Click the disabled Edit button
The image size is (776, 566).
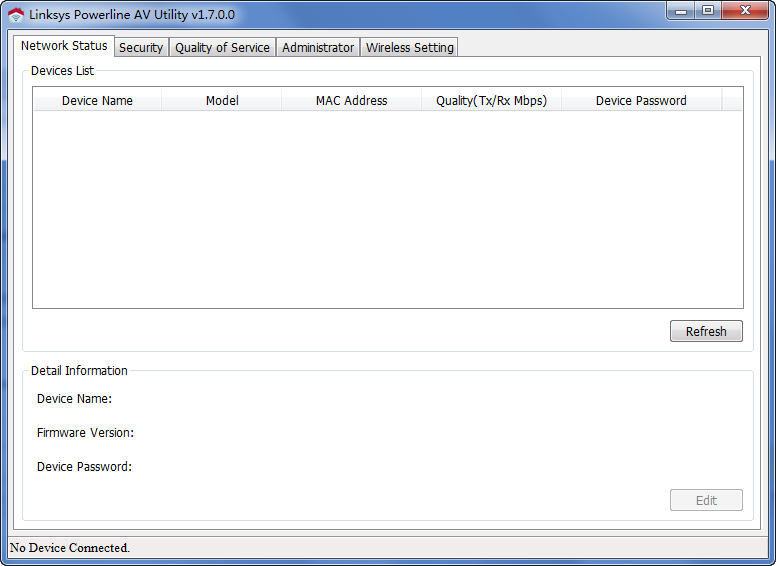(706, 500)
